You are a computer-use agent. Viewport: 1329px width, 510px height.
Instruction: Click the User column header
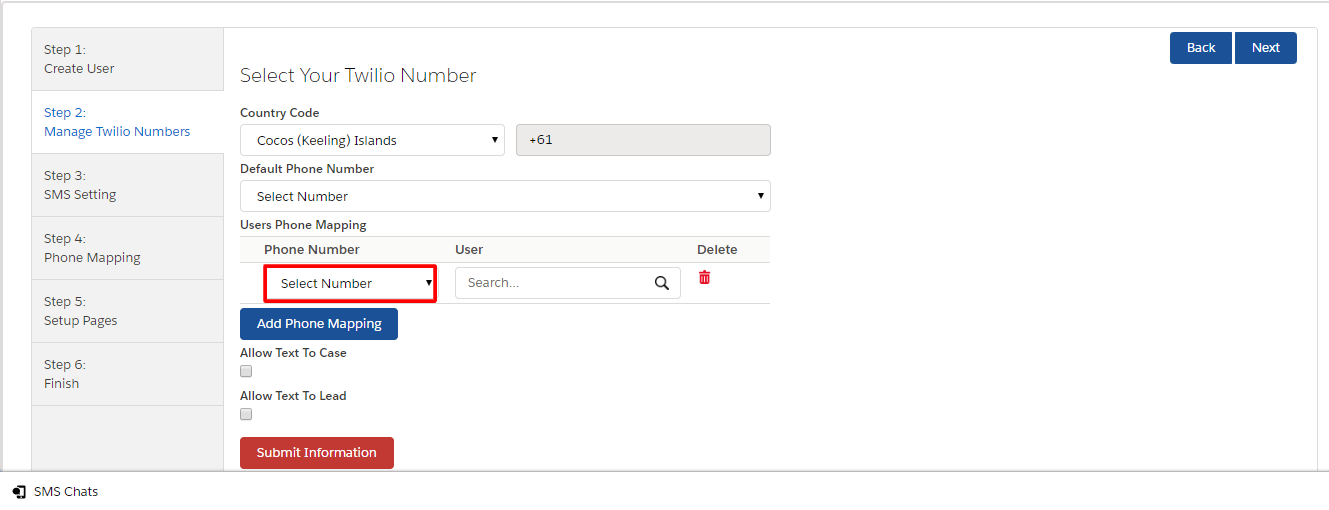pos(469,250)
